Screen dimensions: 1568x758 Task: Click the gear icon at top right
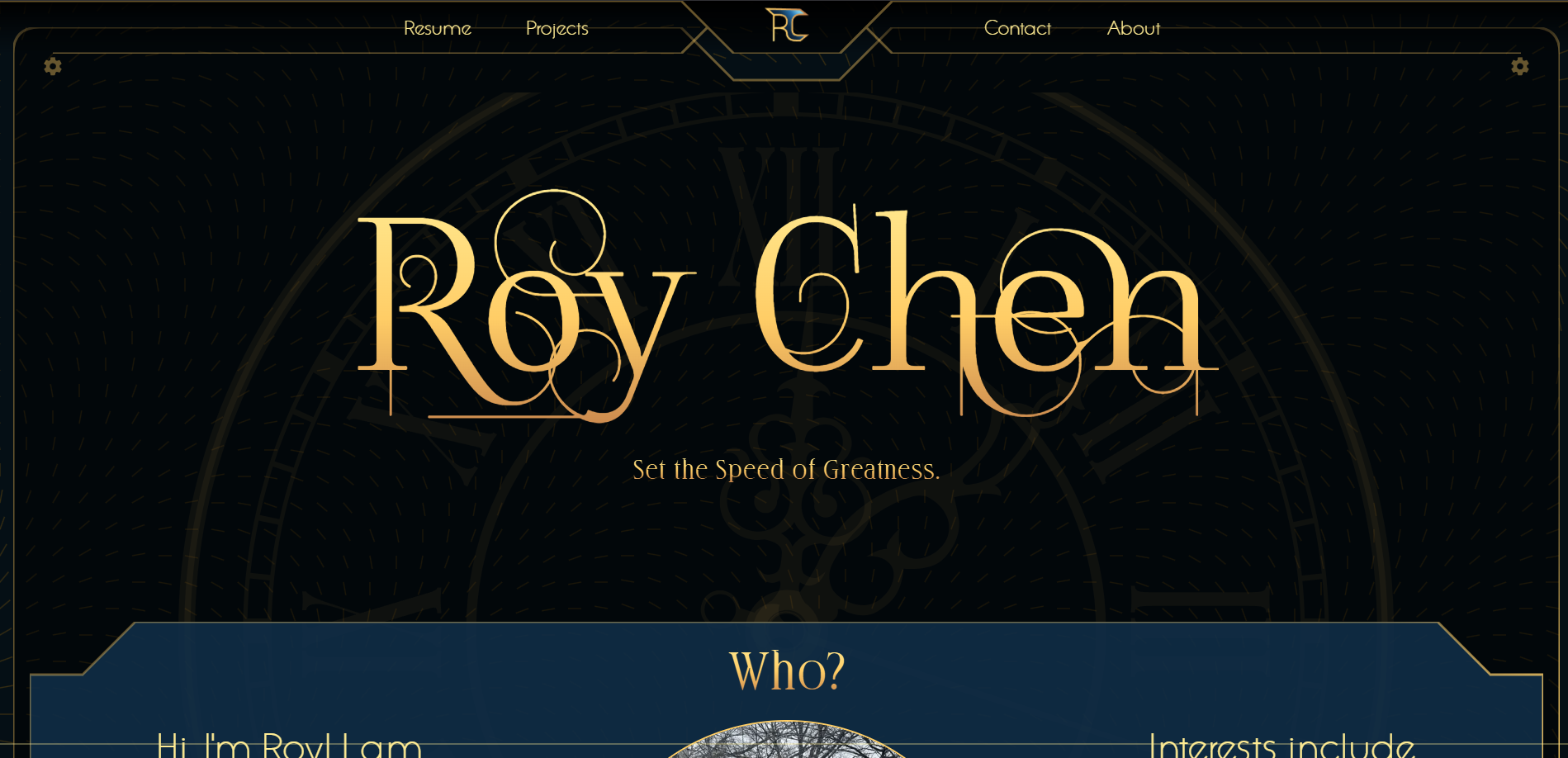click(1520, 66)
